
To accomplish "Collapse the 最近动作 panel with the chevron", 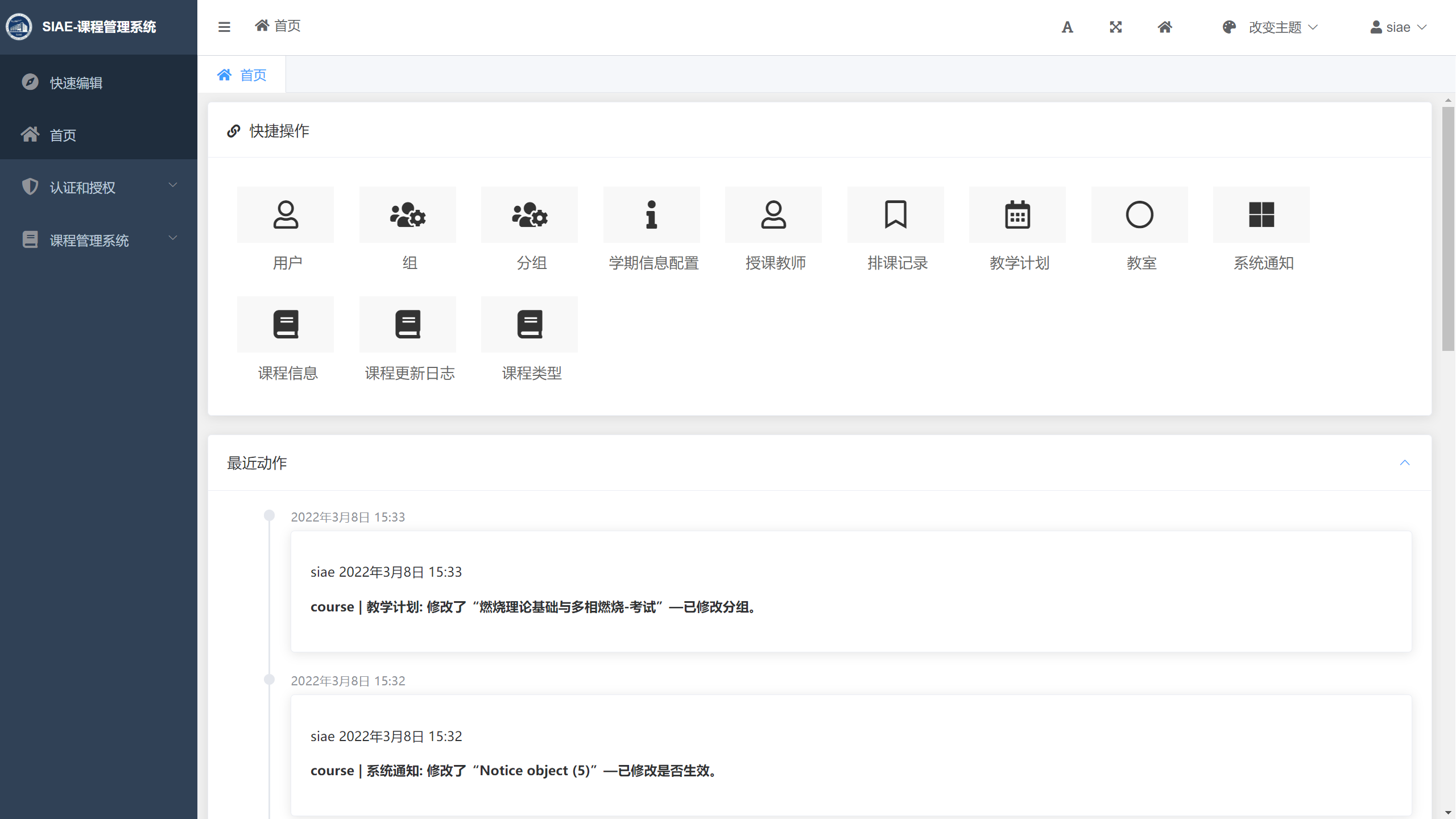I will 1405,462.
